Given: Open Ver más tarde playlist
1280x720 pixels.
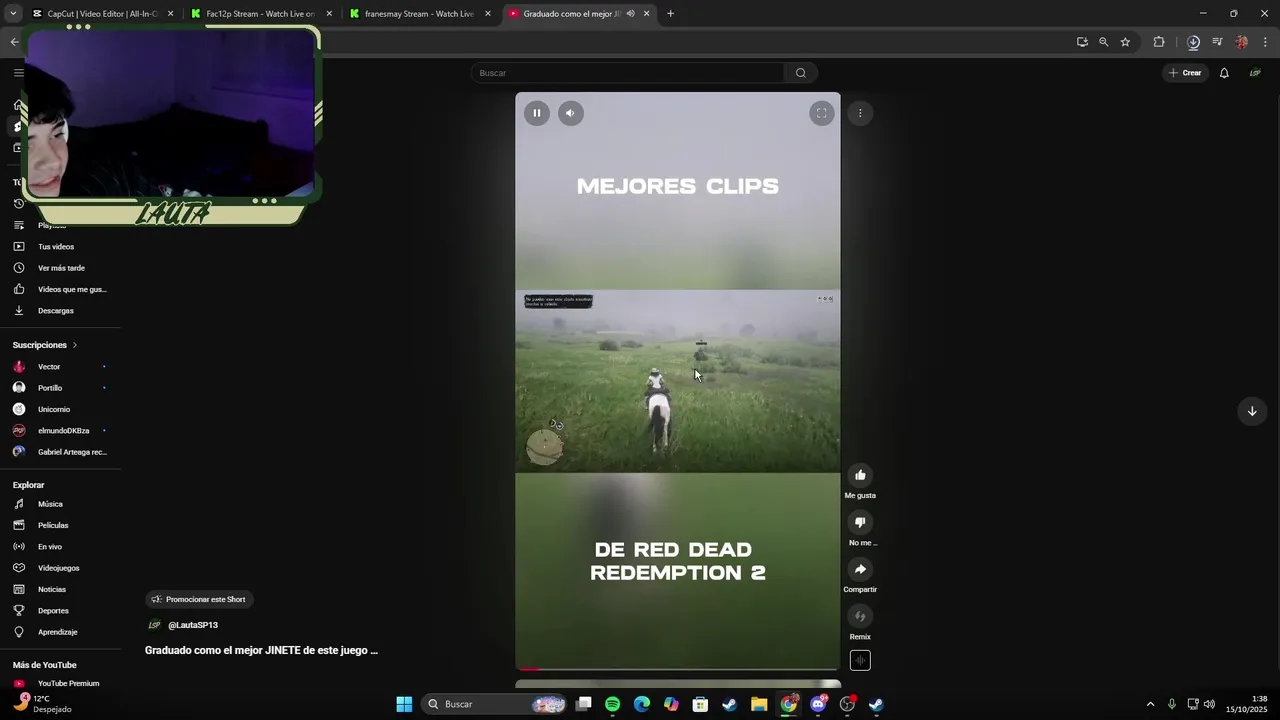Looking at the screenshot, I should click(x=60, y=268).
